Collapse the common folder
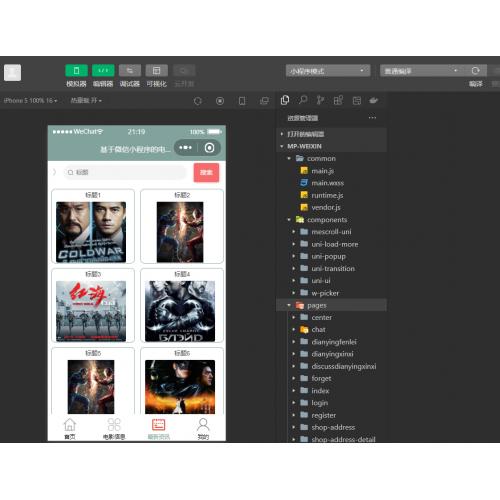Viewport: 500px width, 500px height. pos(332,158)
